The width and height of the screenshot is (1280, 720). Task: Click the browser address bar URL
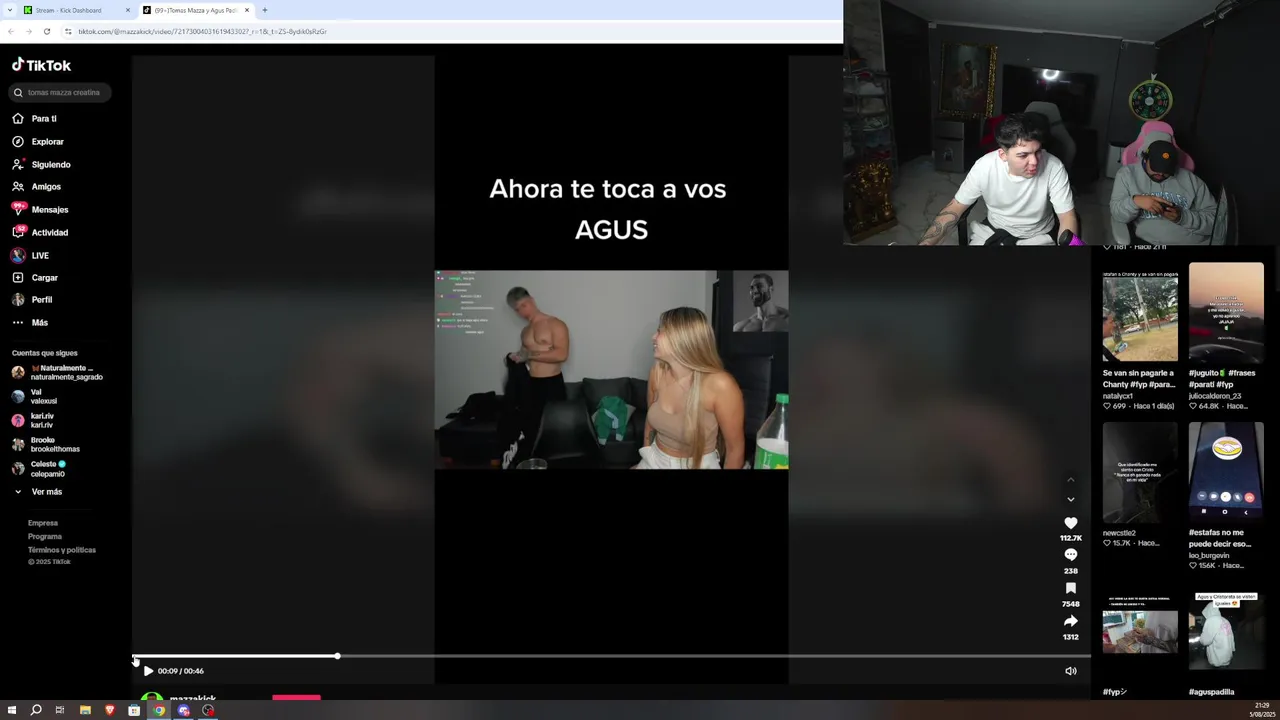[202, 31]
